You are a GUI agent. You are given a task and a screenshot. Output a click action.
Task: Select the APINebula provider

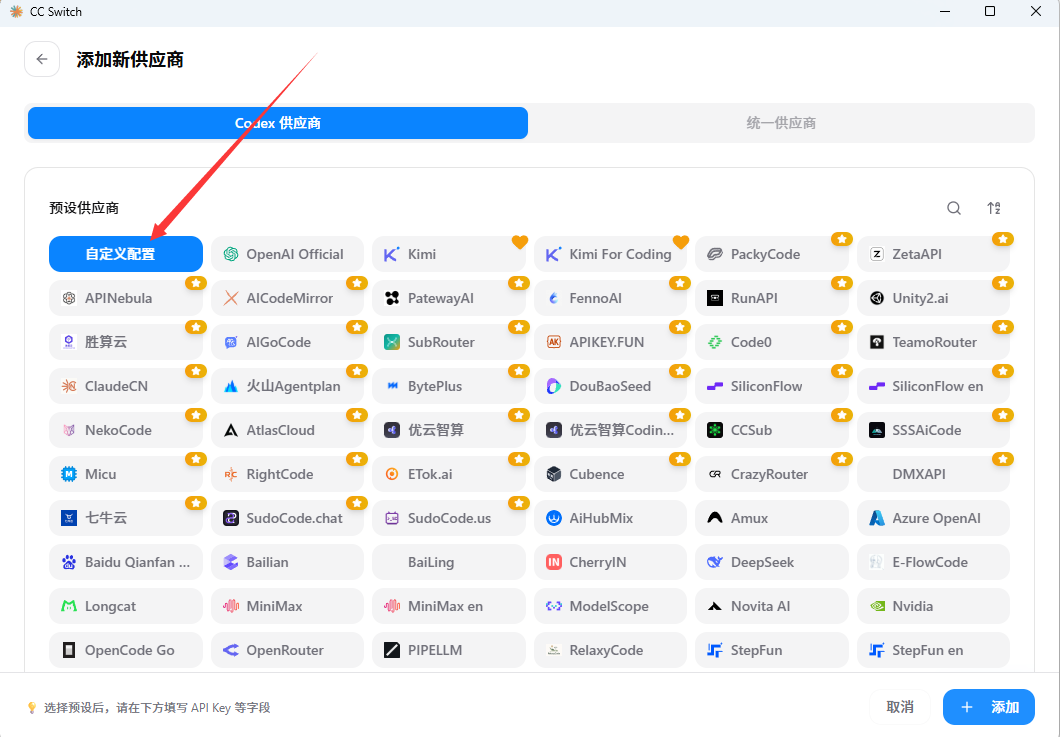[x=126, y=298]
